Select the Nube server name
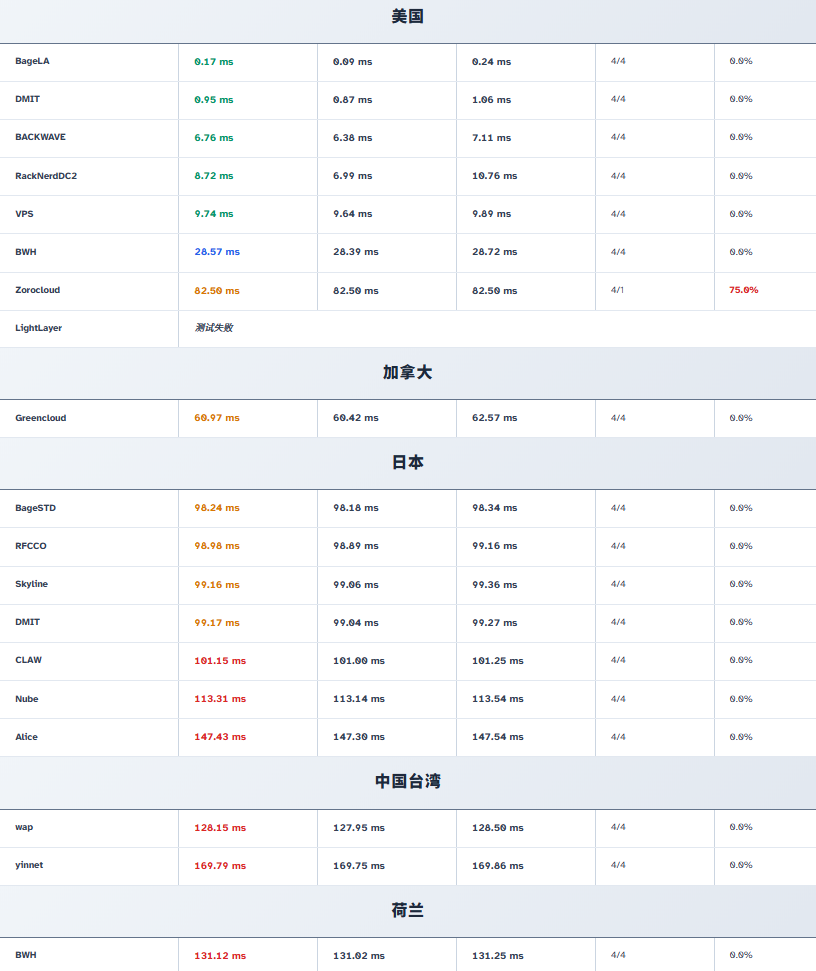Viewport: 816px width, 971px height. coord(26,699)
